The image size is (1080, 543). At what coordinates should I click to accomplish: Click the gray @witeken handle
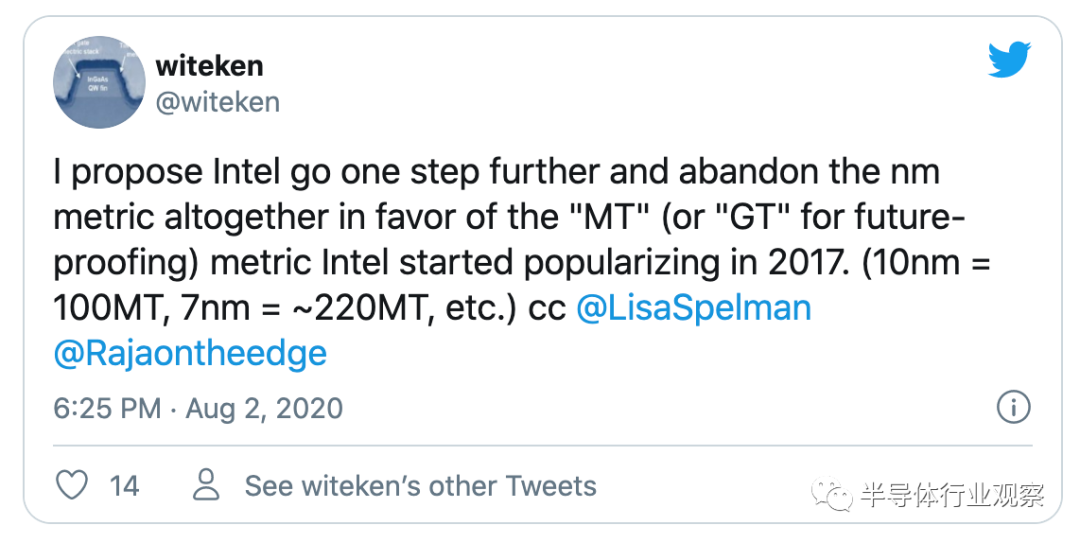click(218, 102)
